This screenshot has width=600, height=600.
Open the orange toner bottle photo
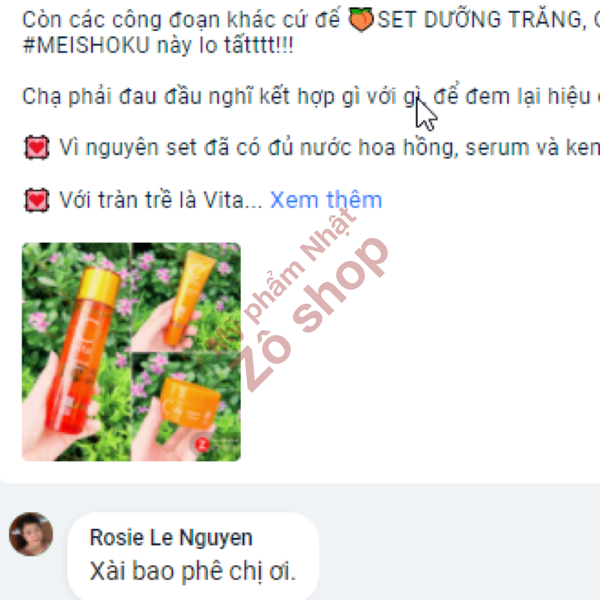tap(76, 352)
